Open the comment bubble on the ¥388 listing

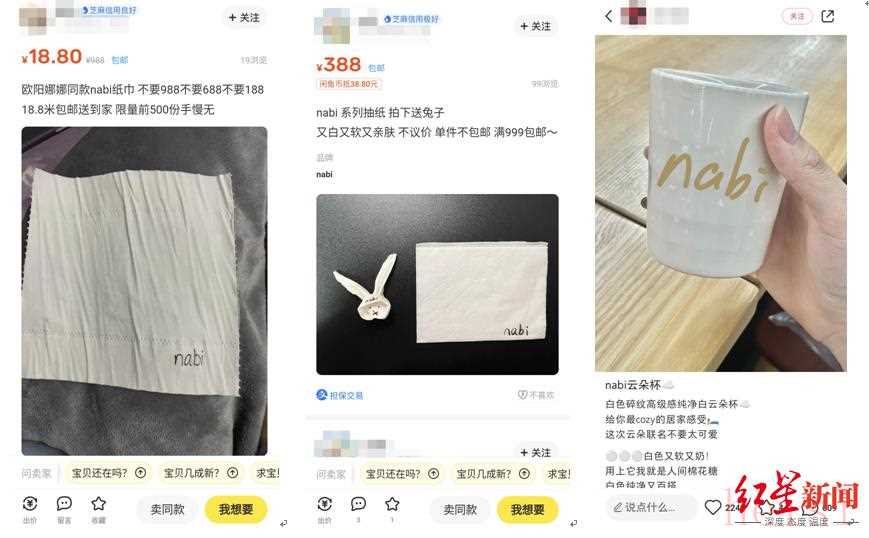point(359,504)
